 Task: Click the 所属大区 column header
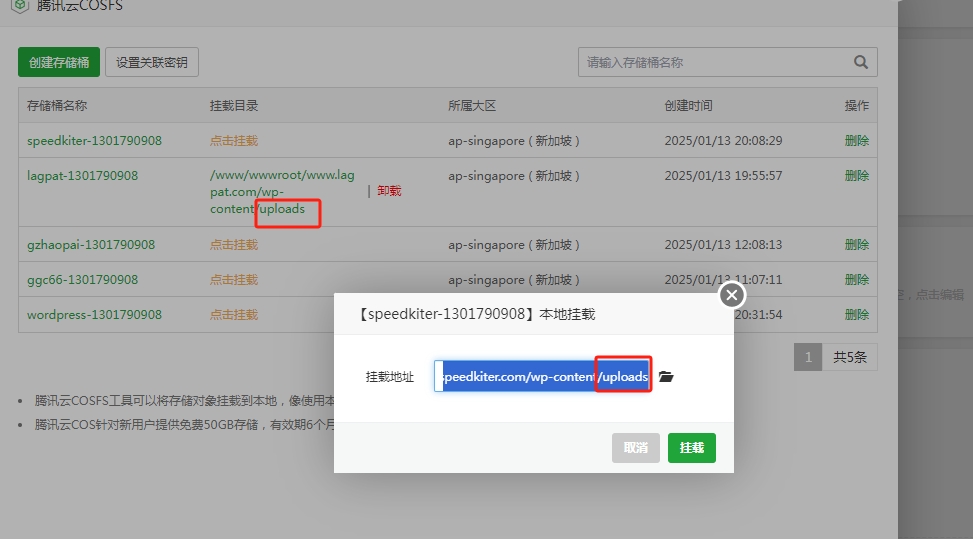(472, 106)
